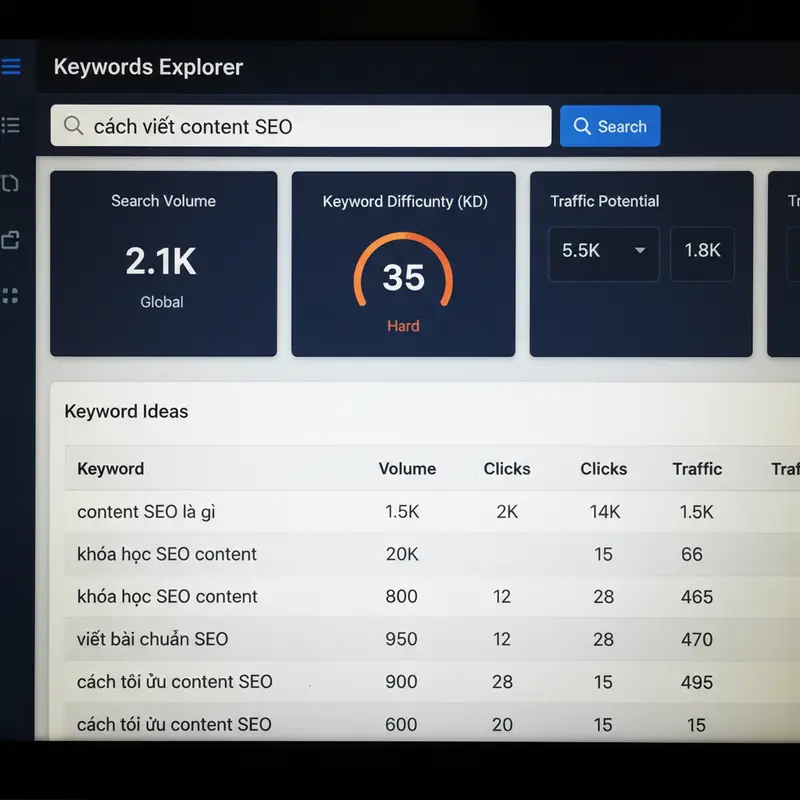Image resolution: width=800 pixels, height=800 pixels.
Task: Sort the table by the Traffic column
Action: 697,468
